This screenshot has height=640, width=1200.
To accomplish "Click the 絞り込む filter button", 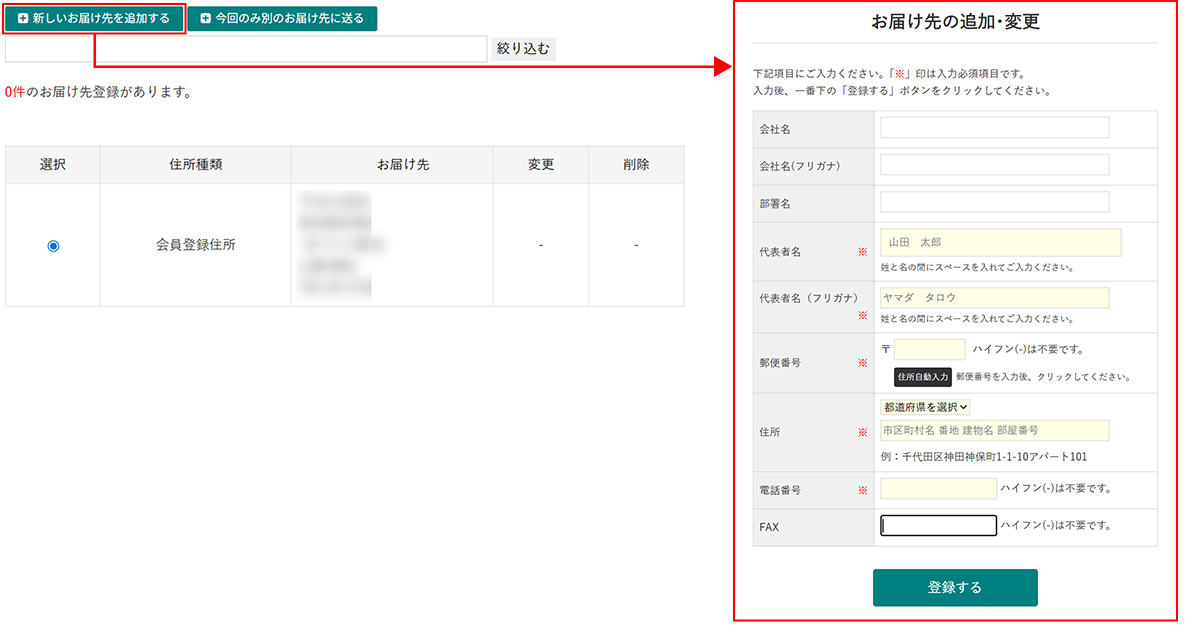I will coord(523,49).
